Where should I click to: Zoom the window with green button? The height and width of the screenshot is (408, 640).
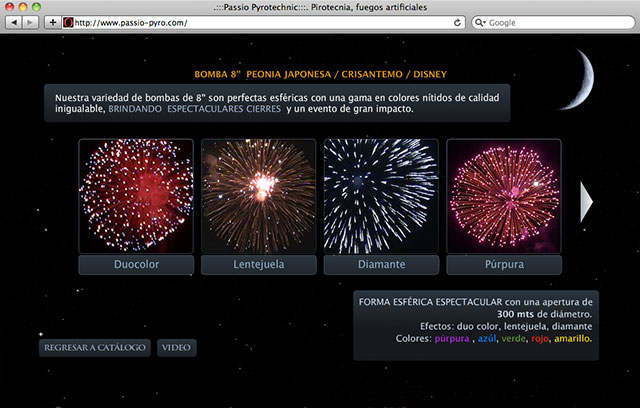[x=37, y=7]
